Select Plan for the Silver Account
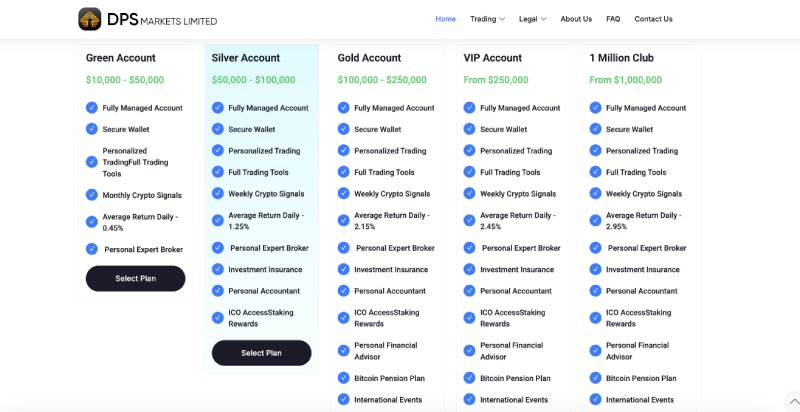The width and height of the screenshot is (800, 412). 261,353
